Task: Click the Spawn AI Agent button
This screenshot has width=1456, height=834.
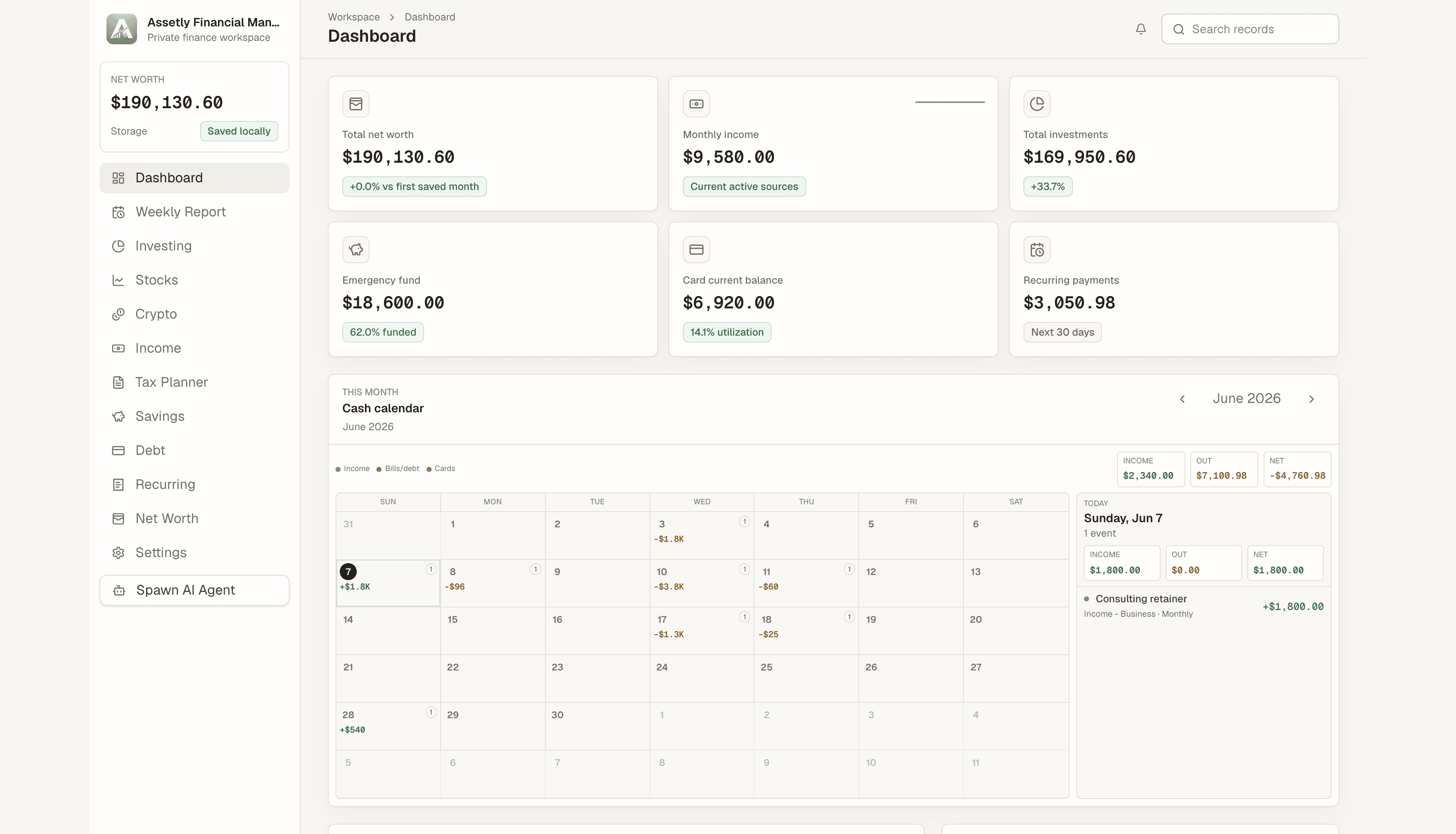Action: [x=195, y=590]
